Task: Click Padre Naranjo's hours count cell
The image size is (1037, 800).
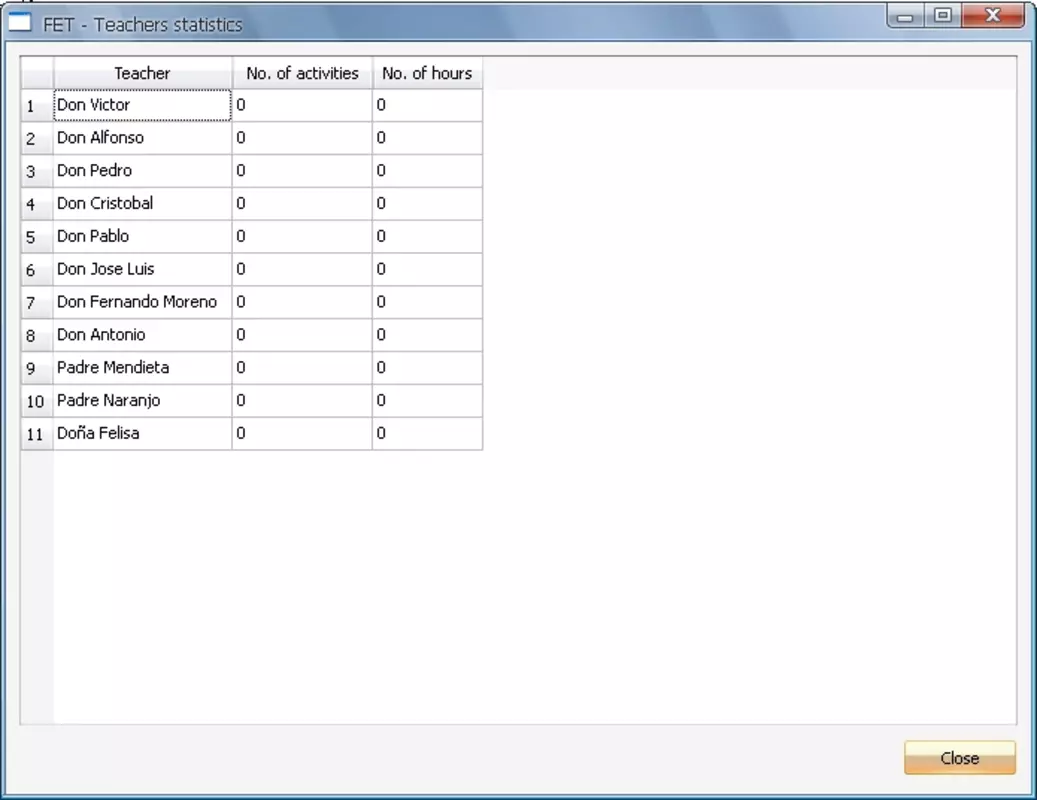Action: [427, 401]
